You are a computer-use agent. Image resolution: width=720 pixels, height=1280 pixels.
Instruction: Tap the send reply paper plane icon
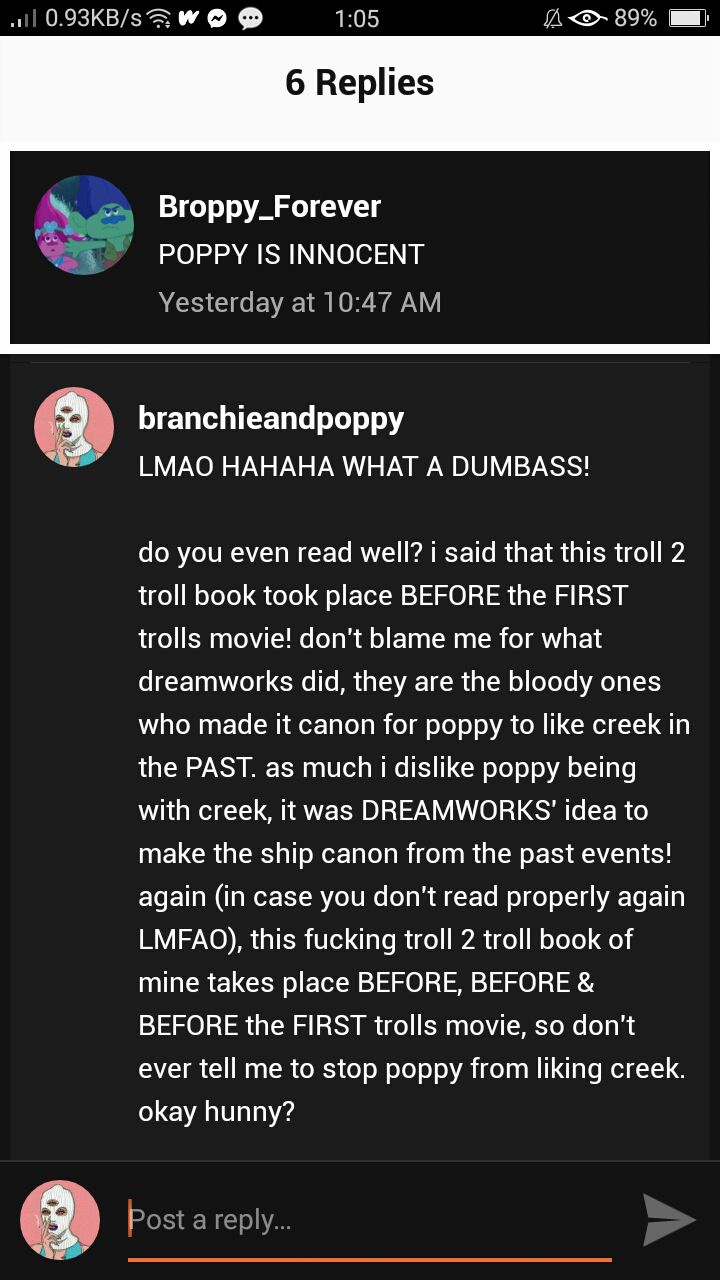point(668,1220)
